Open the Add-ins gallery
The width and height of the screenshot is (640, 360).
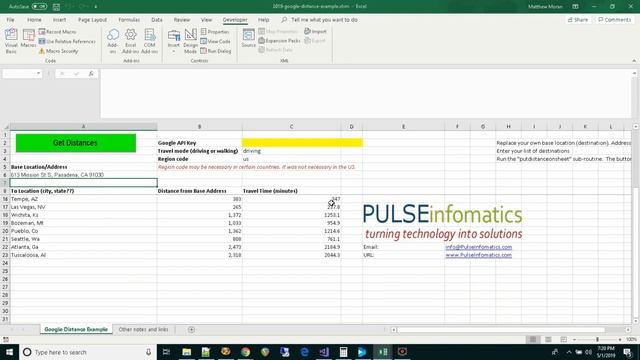tap(113, 41)
